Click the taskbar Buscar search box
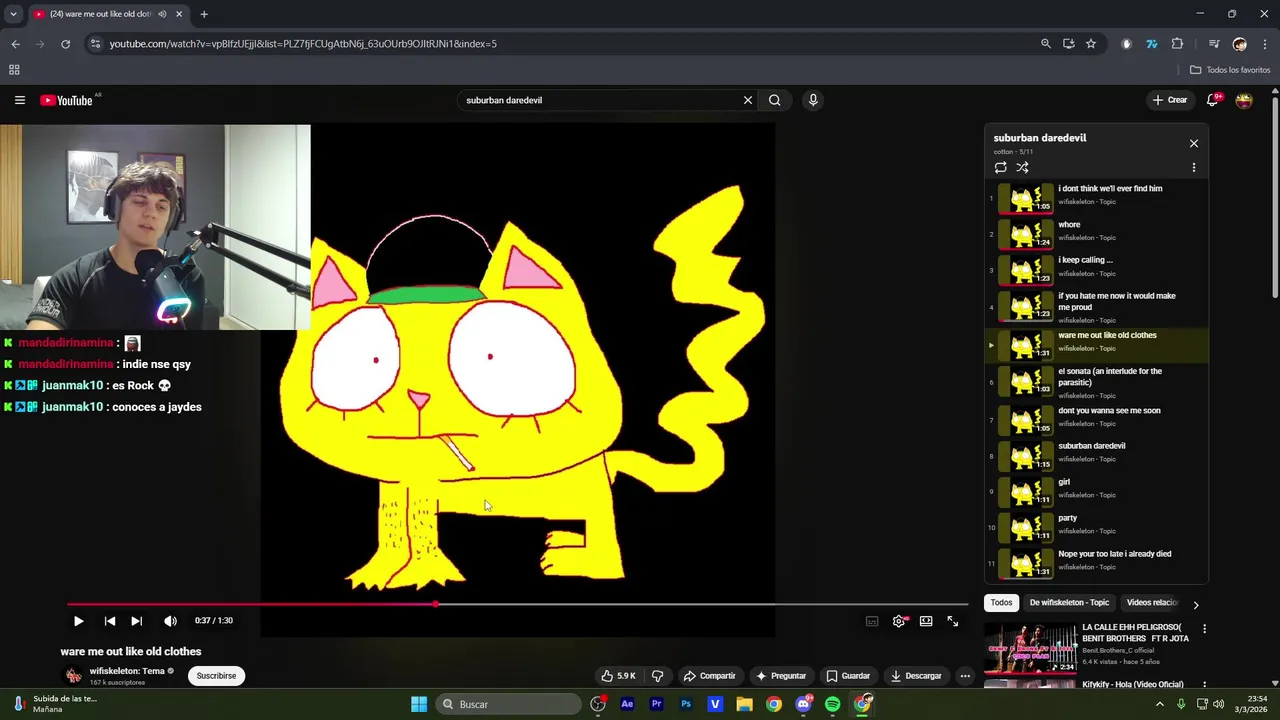Viewport: 1280px width, 720px height. pos(510,704)
